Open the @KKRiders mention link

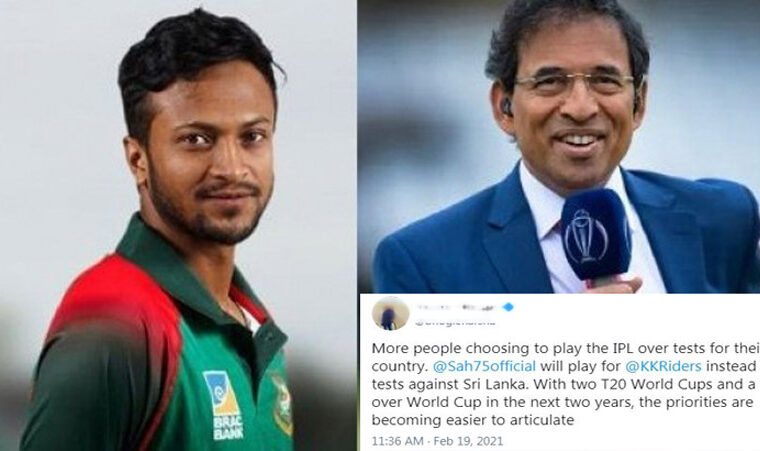point(664,366)
